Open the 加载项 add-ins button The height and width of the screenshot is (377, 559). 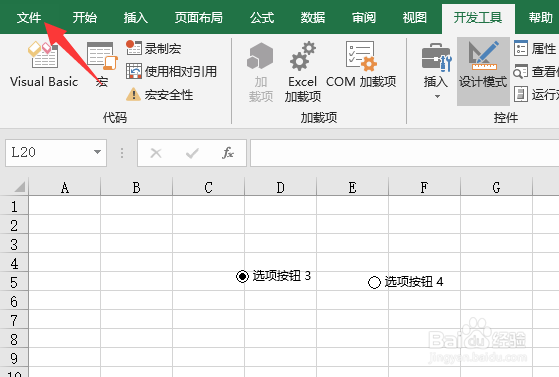pyautogui.click(x=261, y=72)
